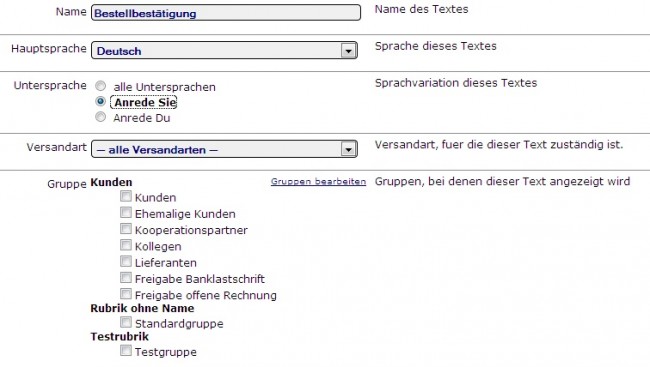Tick the Standardgruppe checkbox
Image resolution: width=650 pixels, height=367 pixels.
[126, 322]
